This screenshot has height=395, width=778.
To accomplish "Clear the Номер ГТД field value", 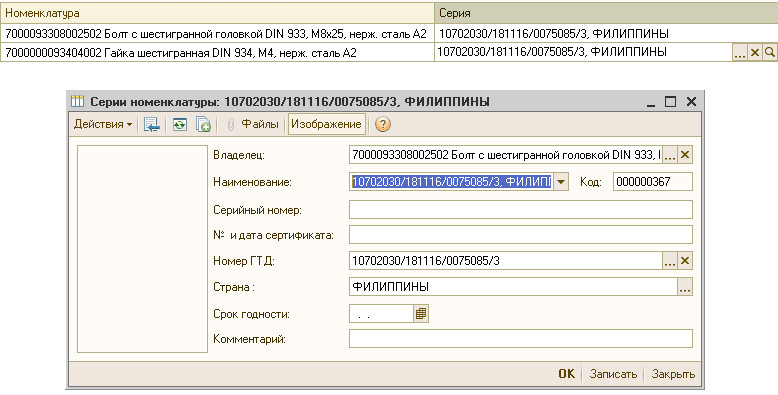I will [x=685, y=261].
